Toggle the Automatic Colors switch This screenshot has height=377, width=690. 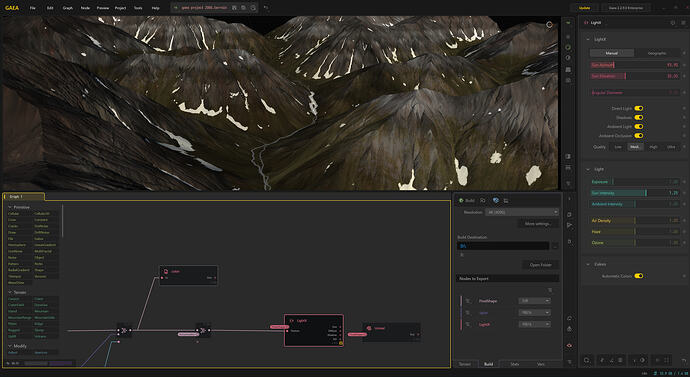click(639, 276)
